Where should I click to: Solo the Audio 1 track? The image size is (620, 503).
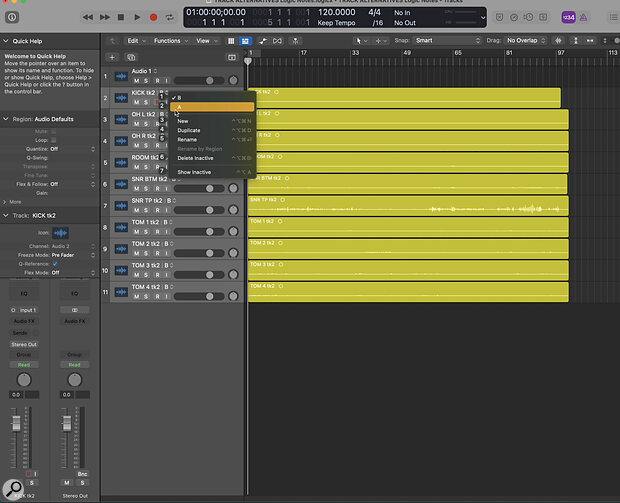pyautogui.click(x=146, y=81)
